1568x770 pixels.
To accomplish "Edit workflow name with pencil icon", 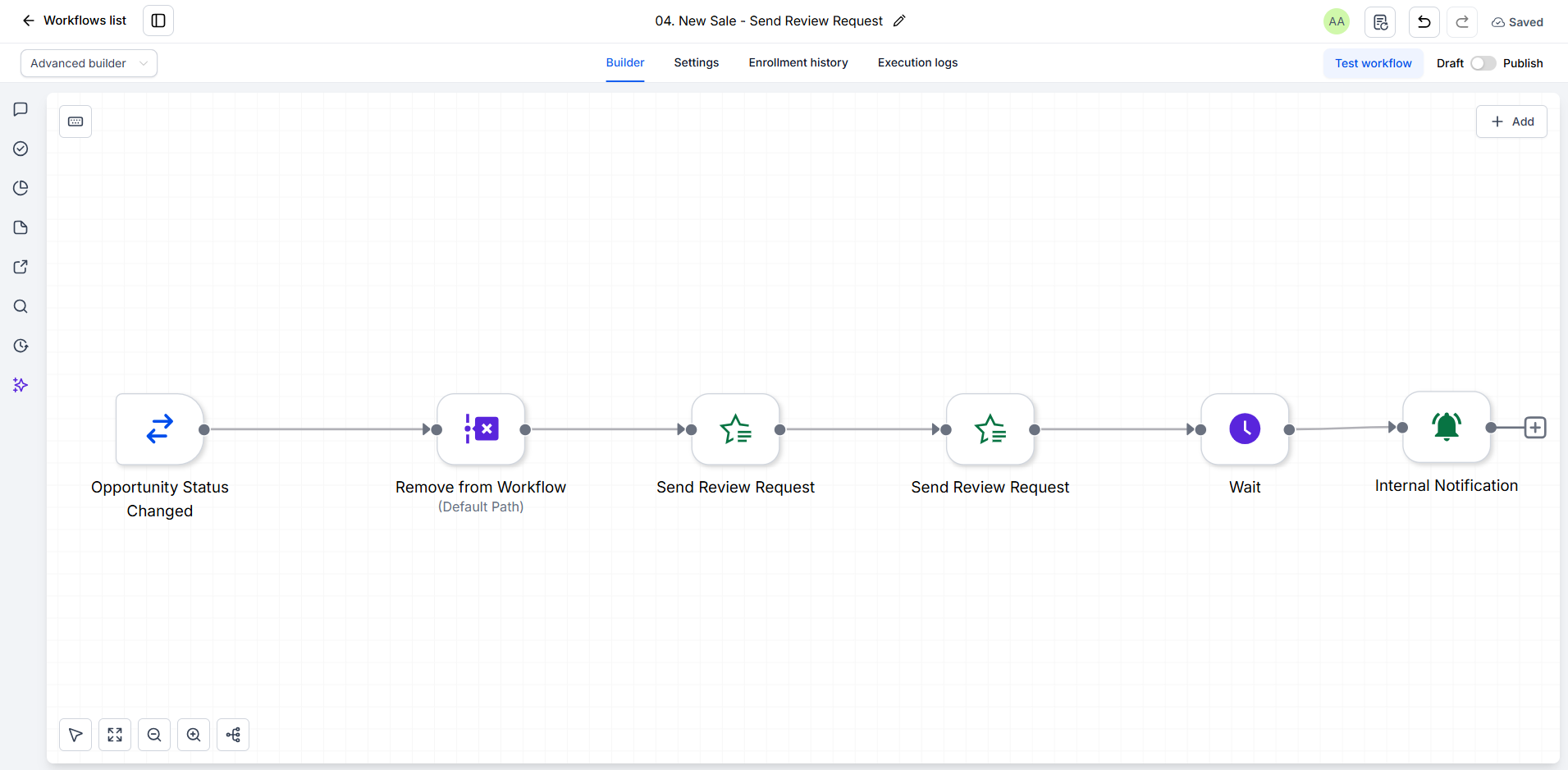I will (899, 21).
